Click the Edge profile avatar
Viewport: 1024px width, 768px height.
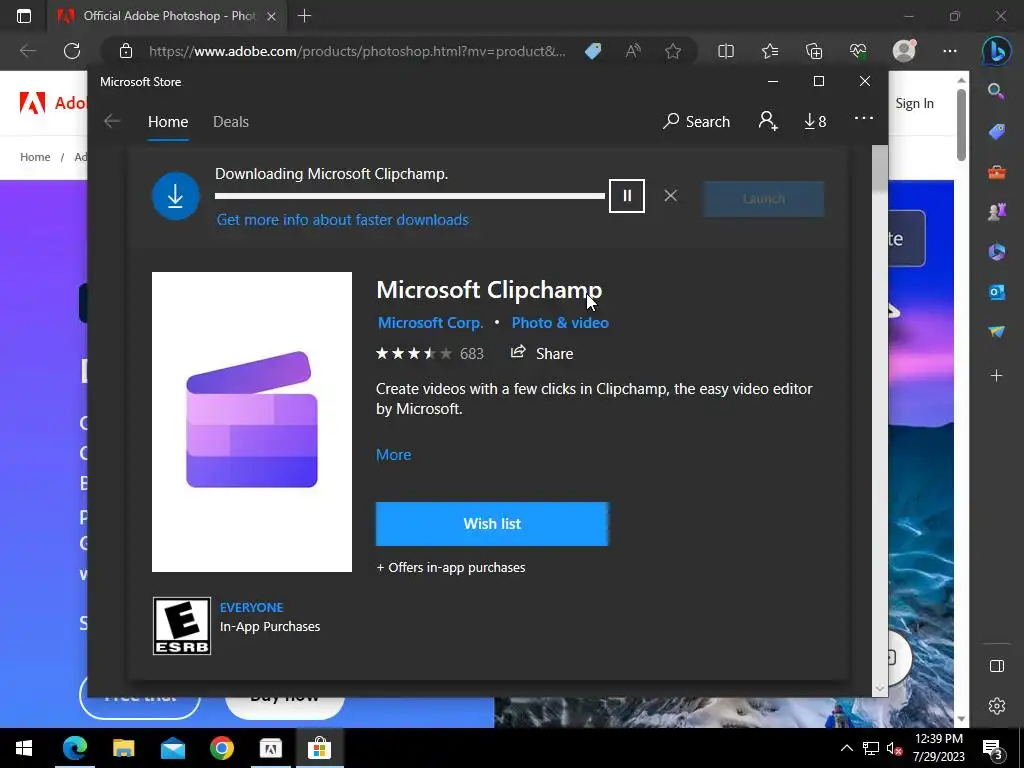tap(904, 51)
